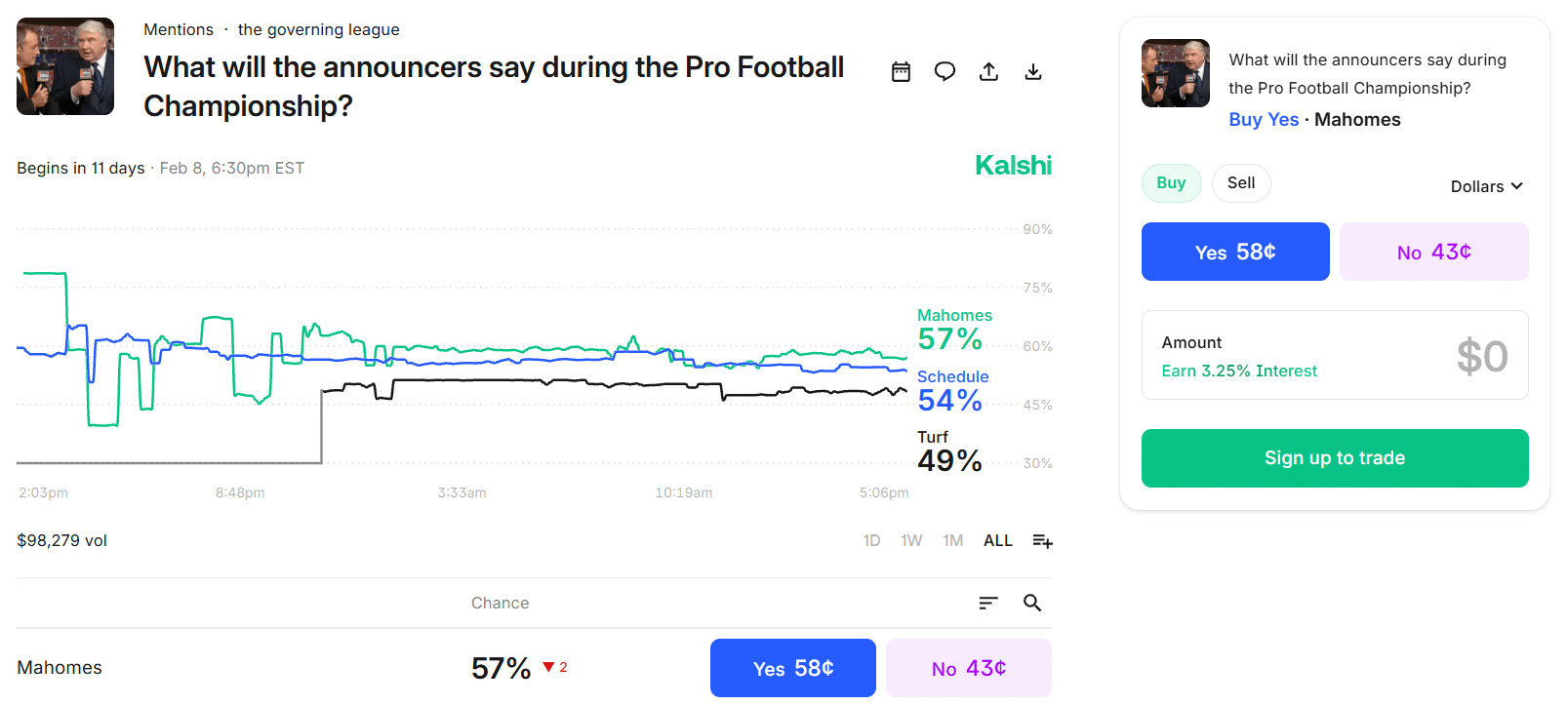Image resolution: width=1568 pixels, height=705 pixels.
Task: Download the chart data
Action: (x=1033, y=71)
